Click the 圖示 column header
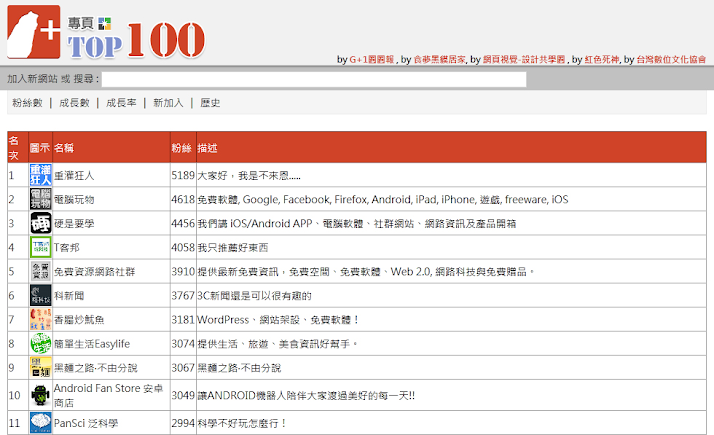Image resolution: width=714 pixels, height=435 pixels. 40,148
